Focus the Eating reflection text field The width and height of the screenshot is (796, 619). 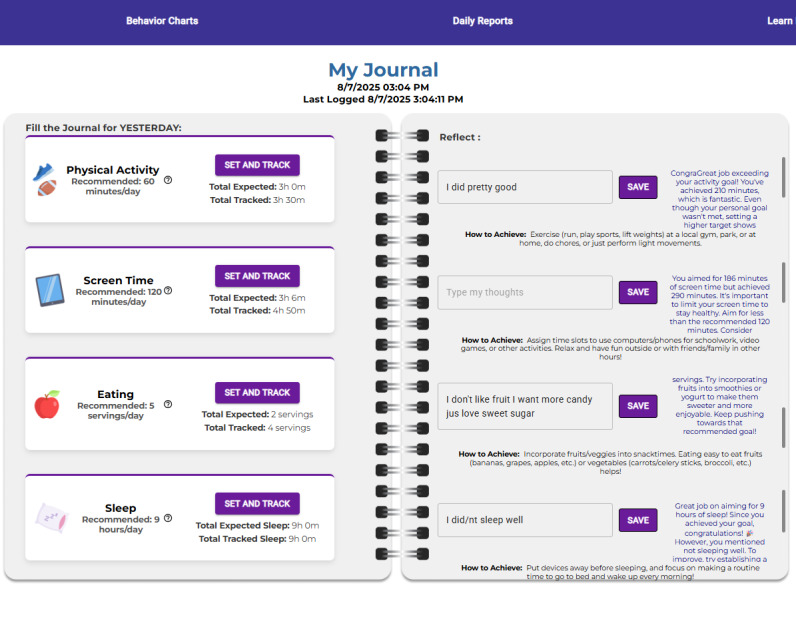[525, 406]
